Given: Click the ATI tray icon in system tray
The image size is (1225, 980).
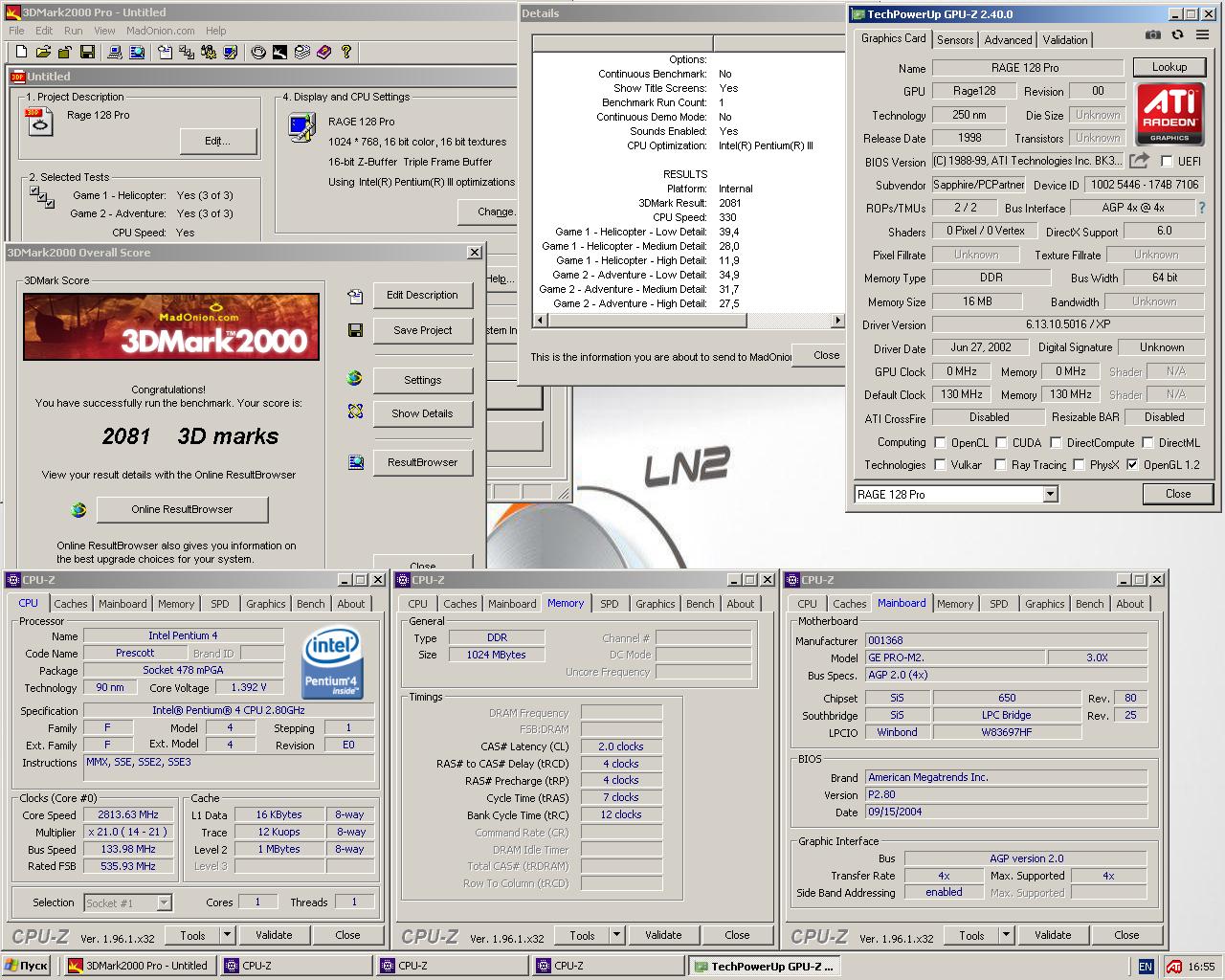Looking at the screenshot, I should click(x=1173, y=967).
